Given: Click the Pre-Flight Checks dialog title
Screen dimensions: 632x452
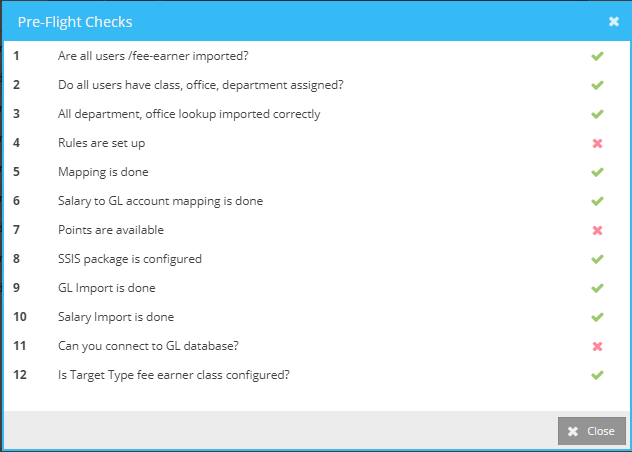Looking at the screenshot, I should pyautogui.click(x=75, y=21).
